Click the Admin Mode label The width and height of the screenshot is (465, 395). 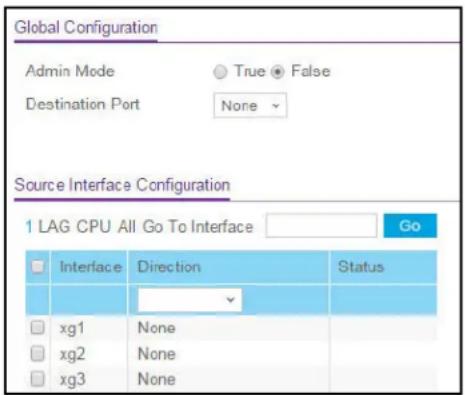70,71
